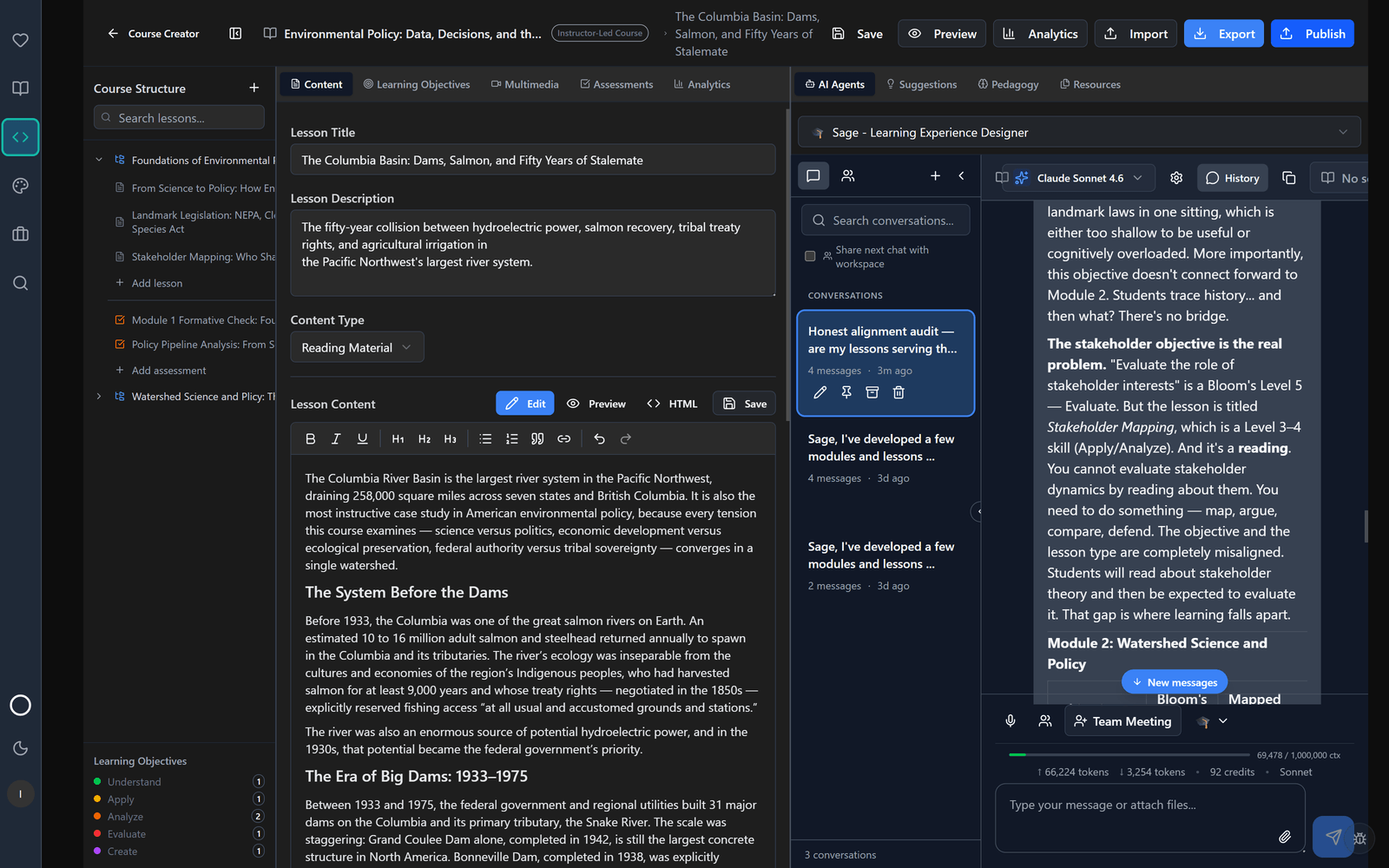
Task: Redo the last edit
Action: (x=625, y=439)
